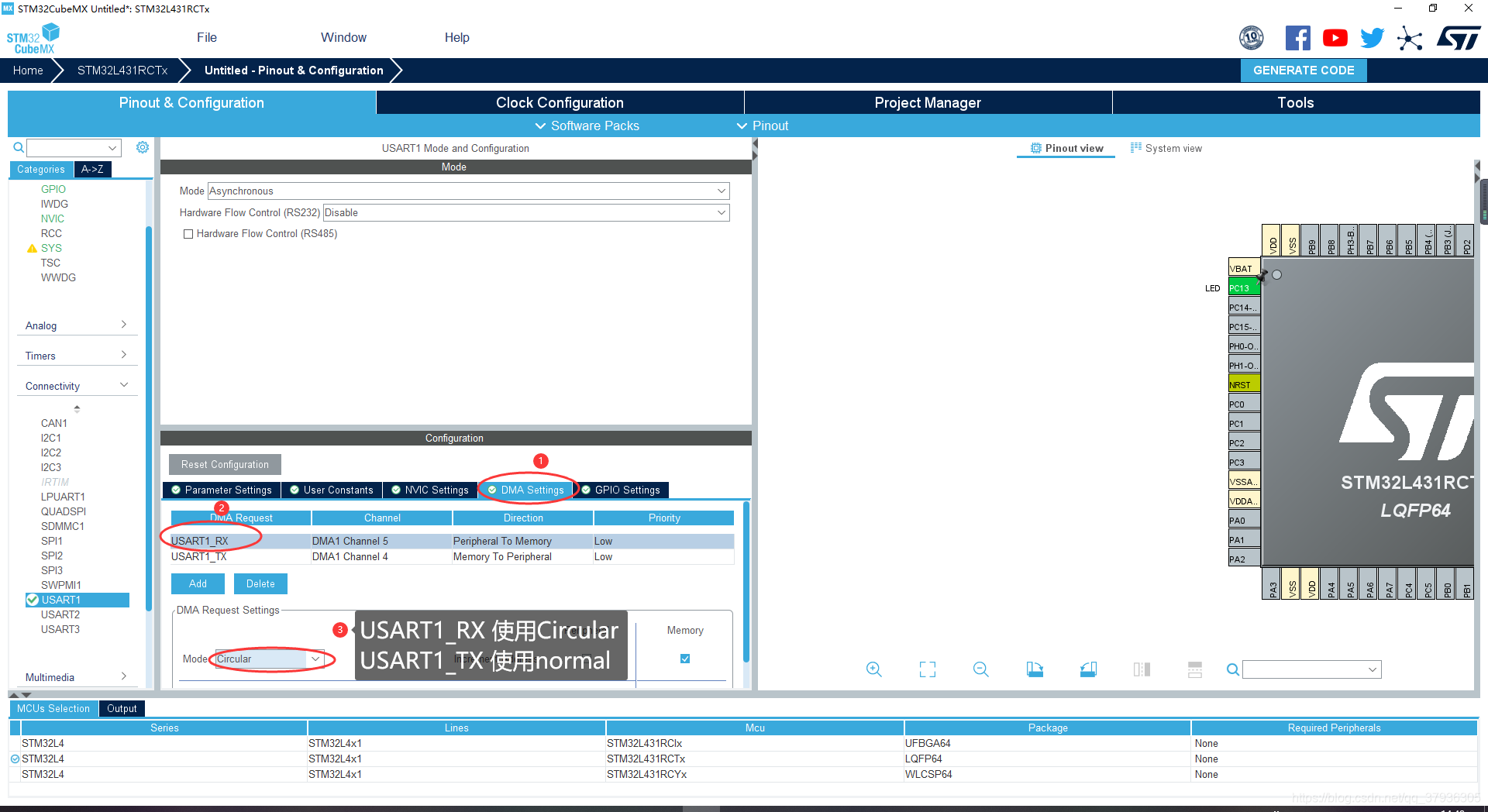Click Add DMA request button
Viewport: 1488px width, 812px height.
coord(198,583)
